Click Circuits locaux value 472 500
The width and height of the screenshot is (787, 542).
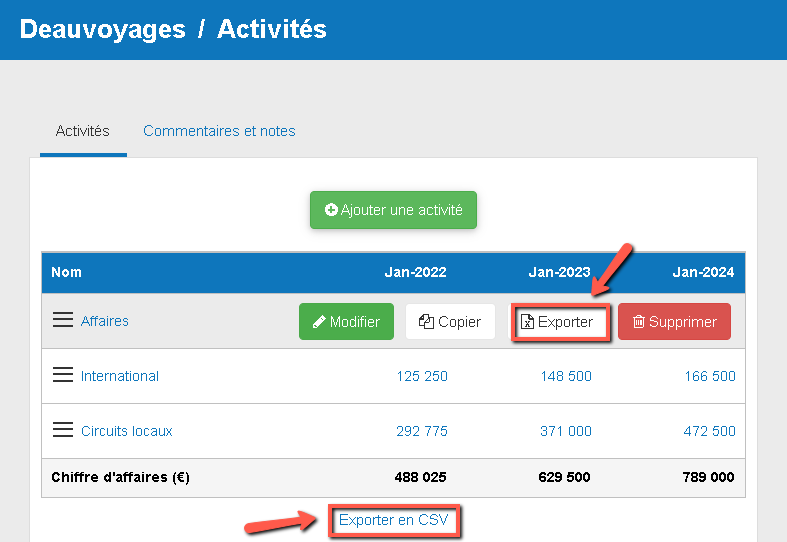coord(710,431)
